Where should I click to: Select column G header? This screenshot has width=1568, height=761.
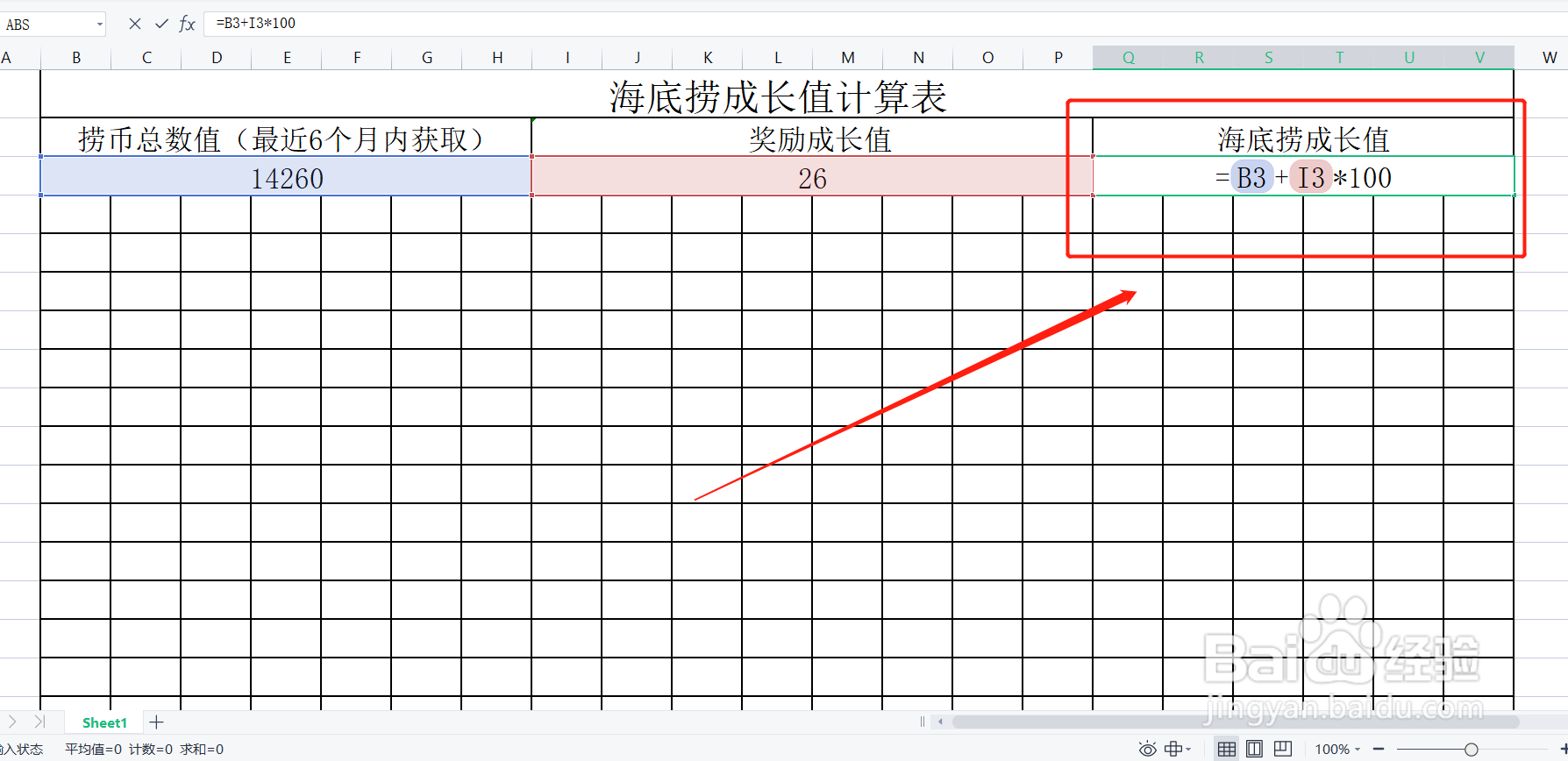click(427, 58)
